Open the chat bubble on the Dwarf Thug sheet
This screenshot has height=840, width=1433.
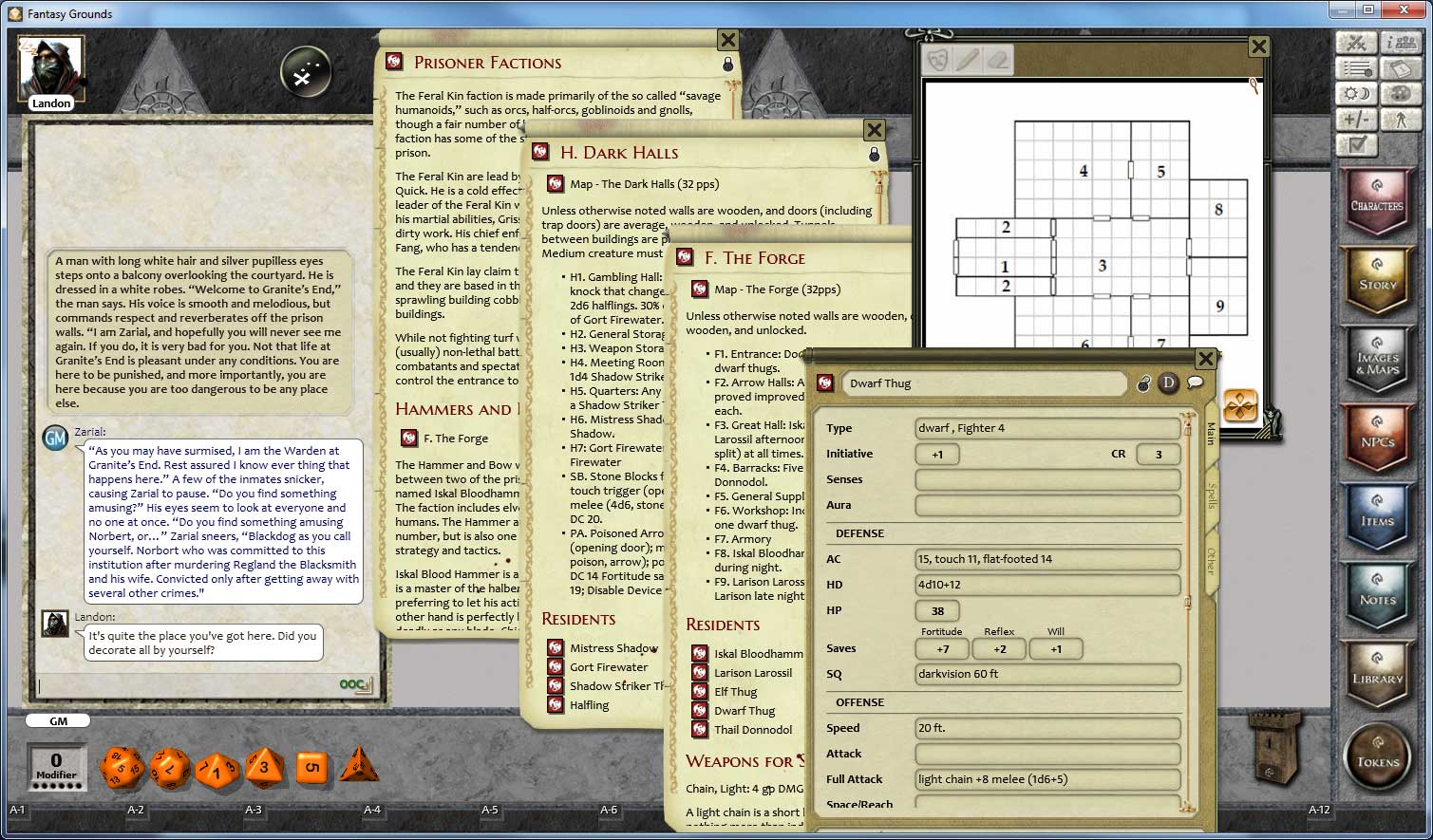1195,383
